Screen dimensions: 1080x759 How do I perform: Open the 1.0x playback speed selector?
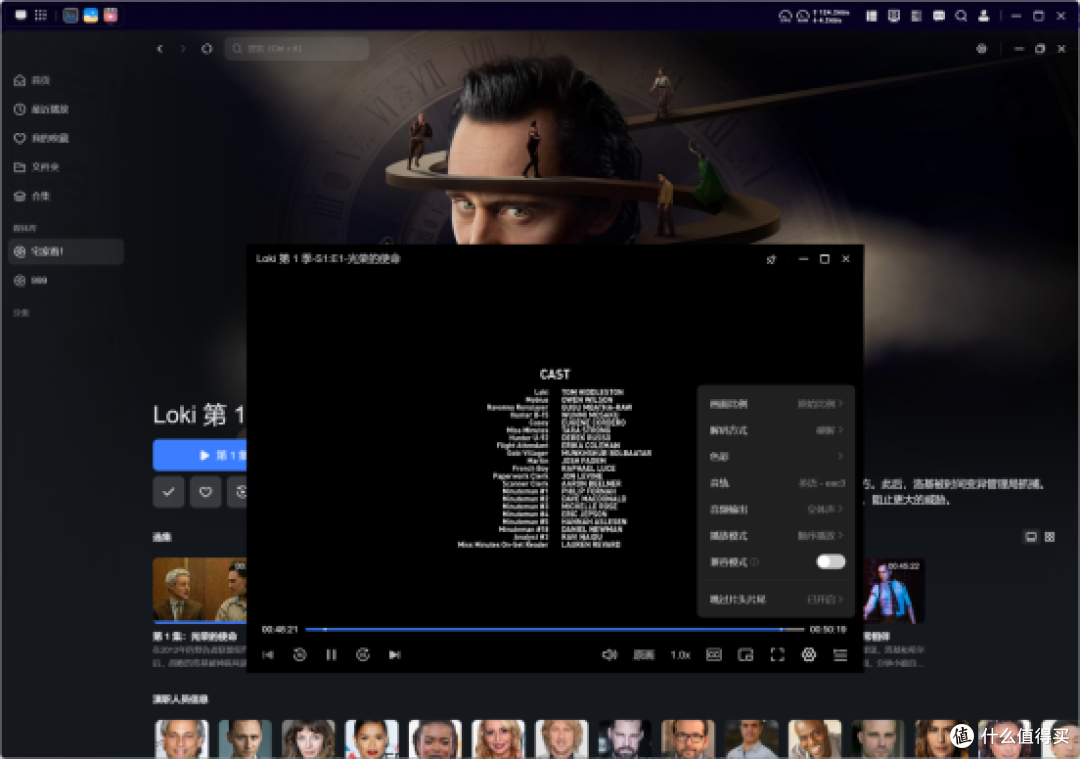[681, 655]
